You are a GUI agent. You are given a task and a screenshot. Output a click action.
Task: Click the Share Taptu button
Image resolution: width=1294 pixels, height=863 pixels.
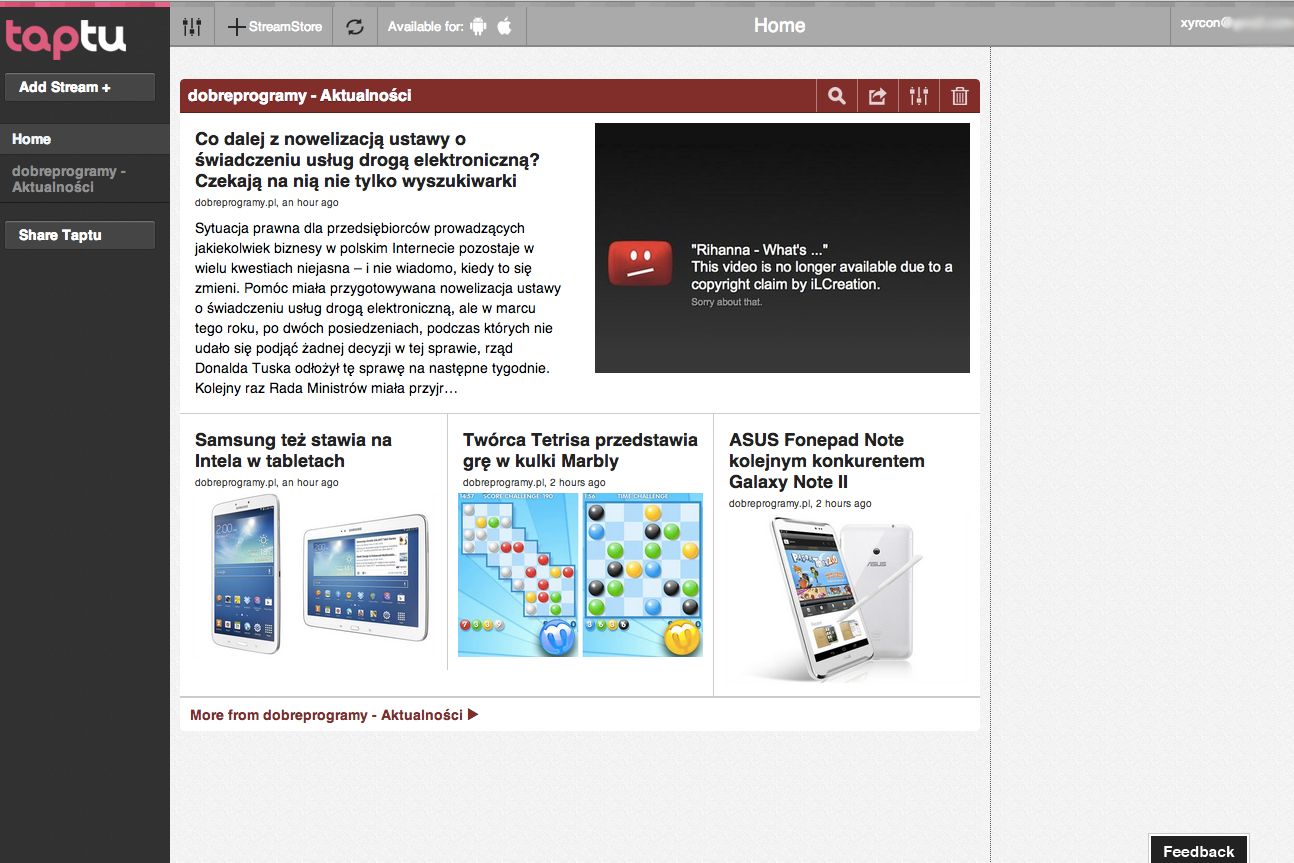coord(80,235)
